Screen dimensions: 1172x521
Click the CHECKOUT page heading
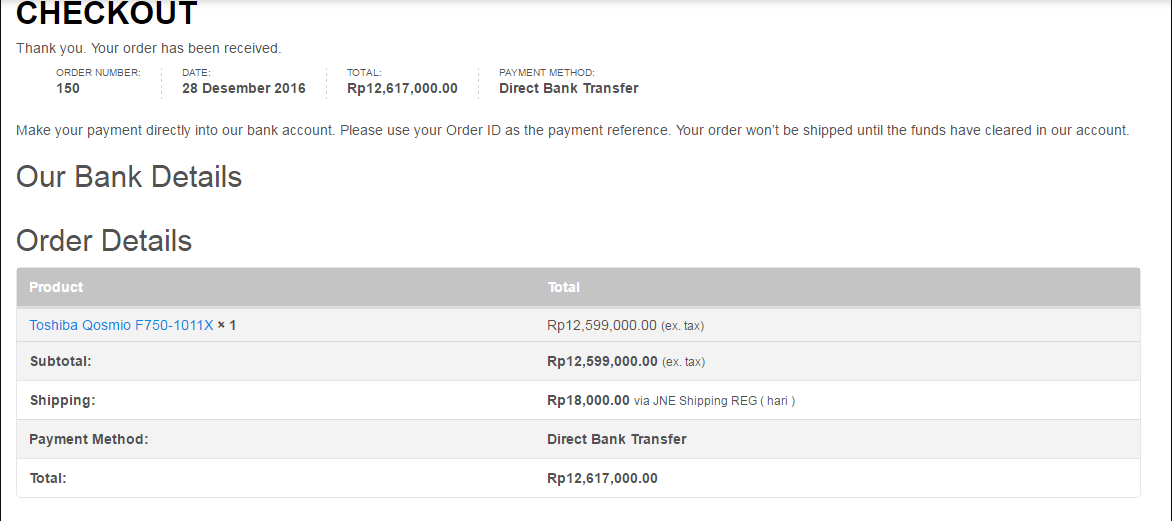coord(107,14)
